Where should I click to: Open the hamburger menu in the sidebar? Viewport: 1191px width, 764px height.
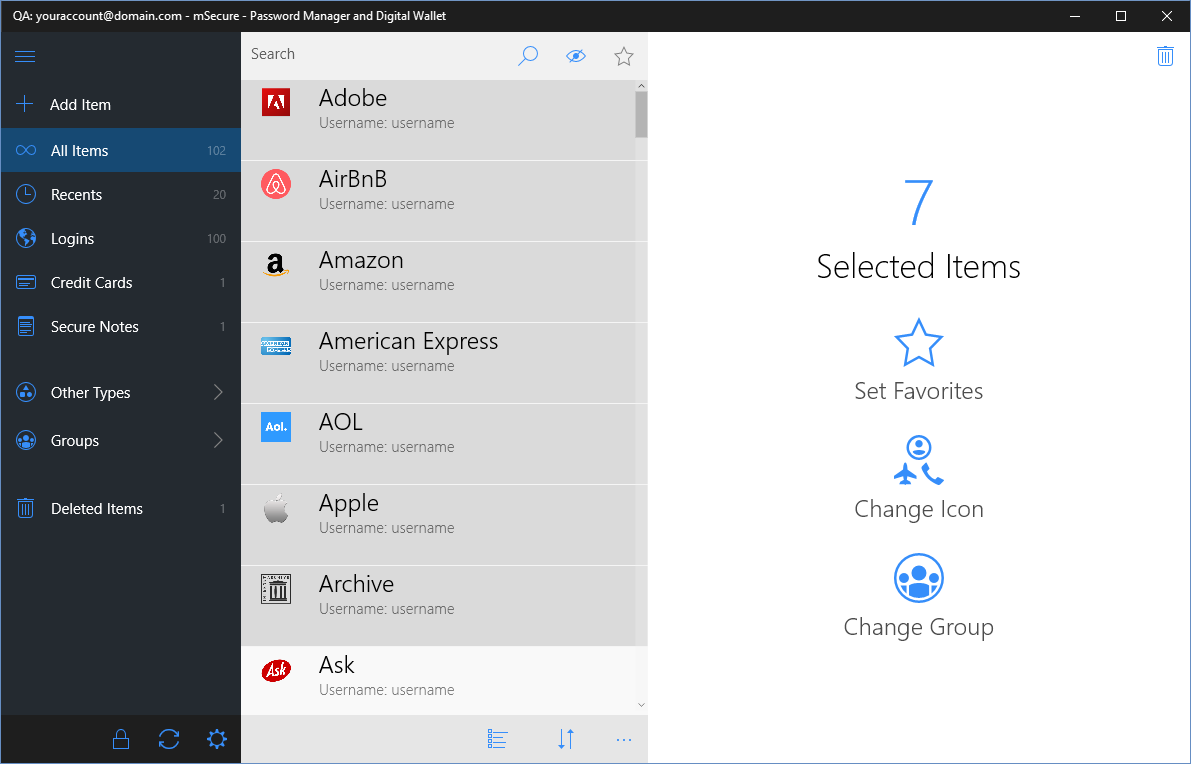25,56
